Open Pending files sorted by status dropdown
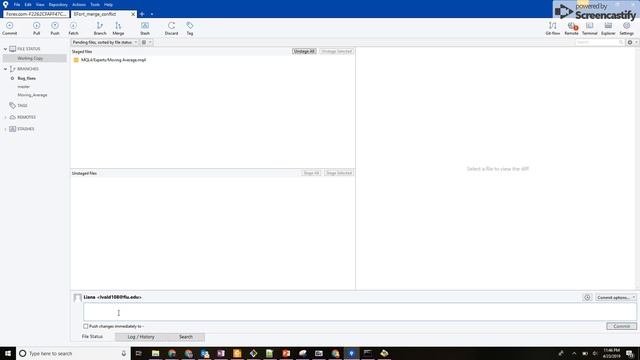The height and width of the screenshot is (360, 640). [104, 42]
